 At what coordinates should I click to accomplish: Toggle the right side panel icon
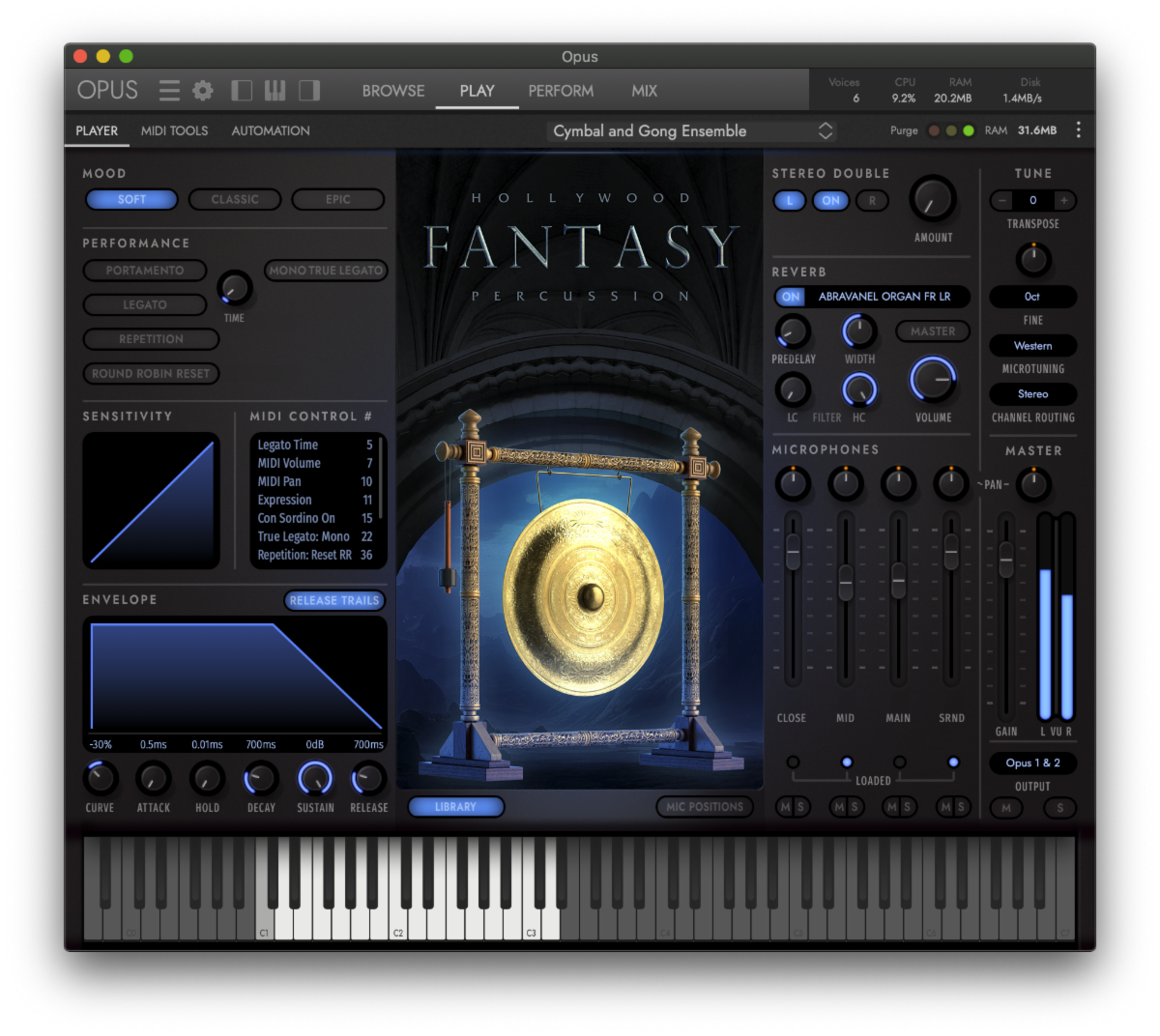tap(309, 91)
